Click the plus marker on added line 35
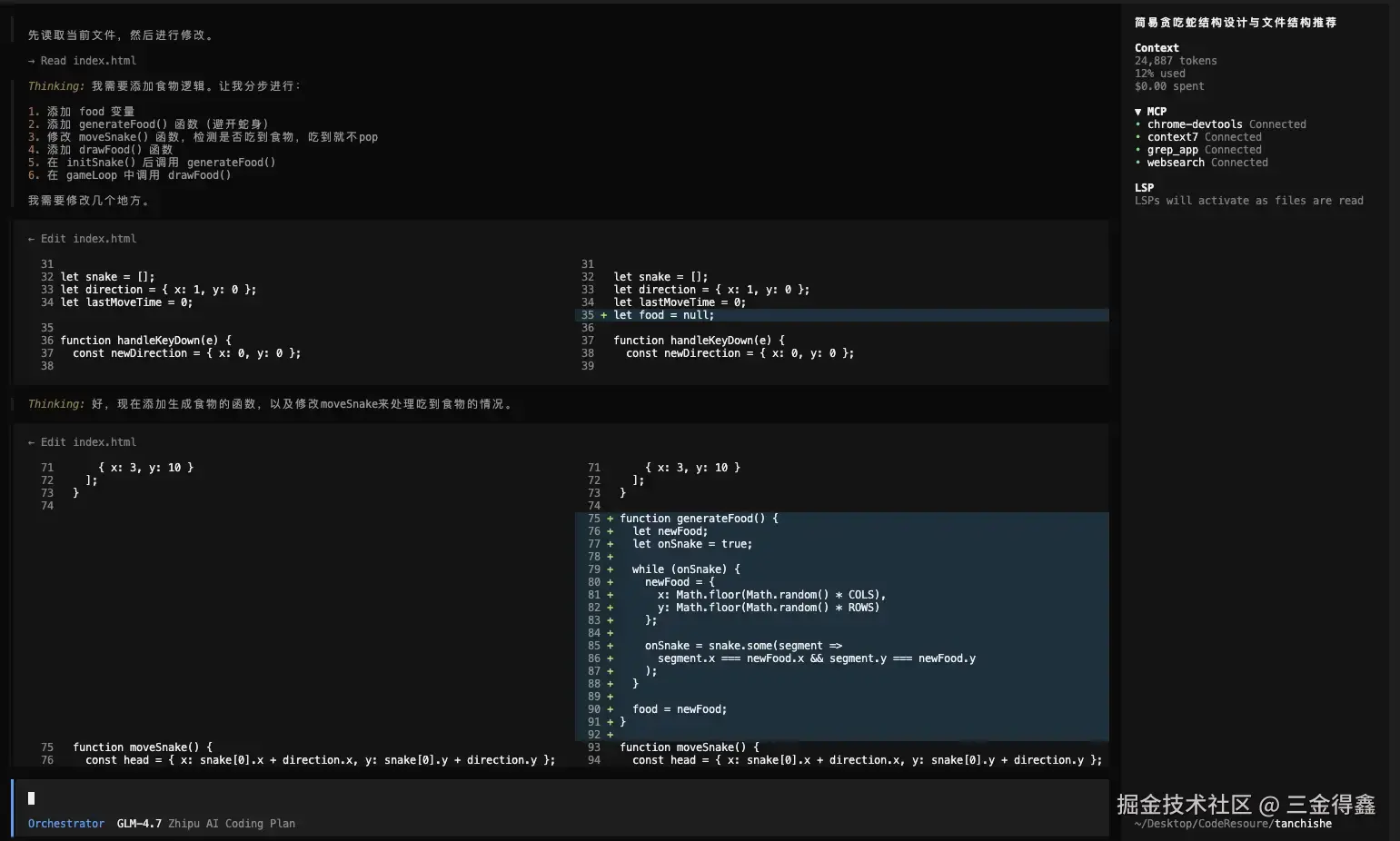The image size is (1400, 841). pyautogui.click(x=603, y=315)
